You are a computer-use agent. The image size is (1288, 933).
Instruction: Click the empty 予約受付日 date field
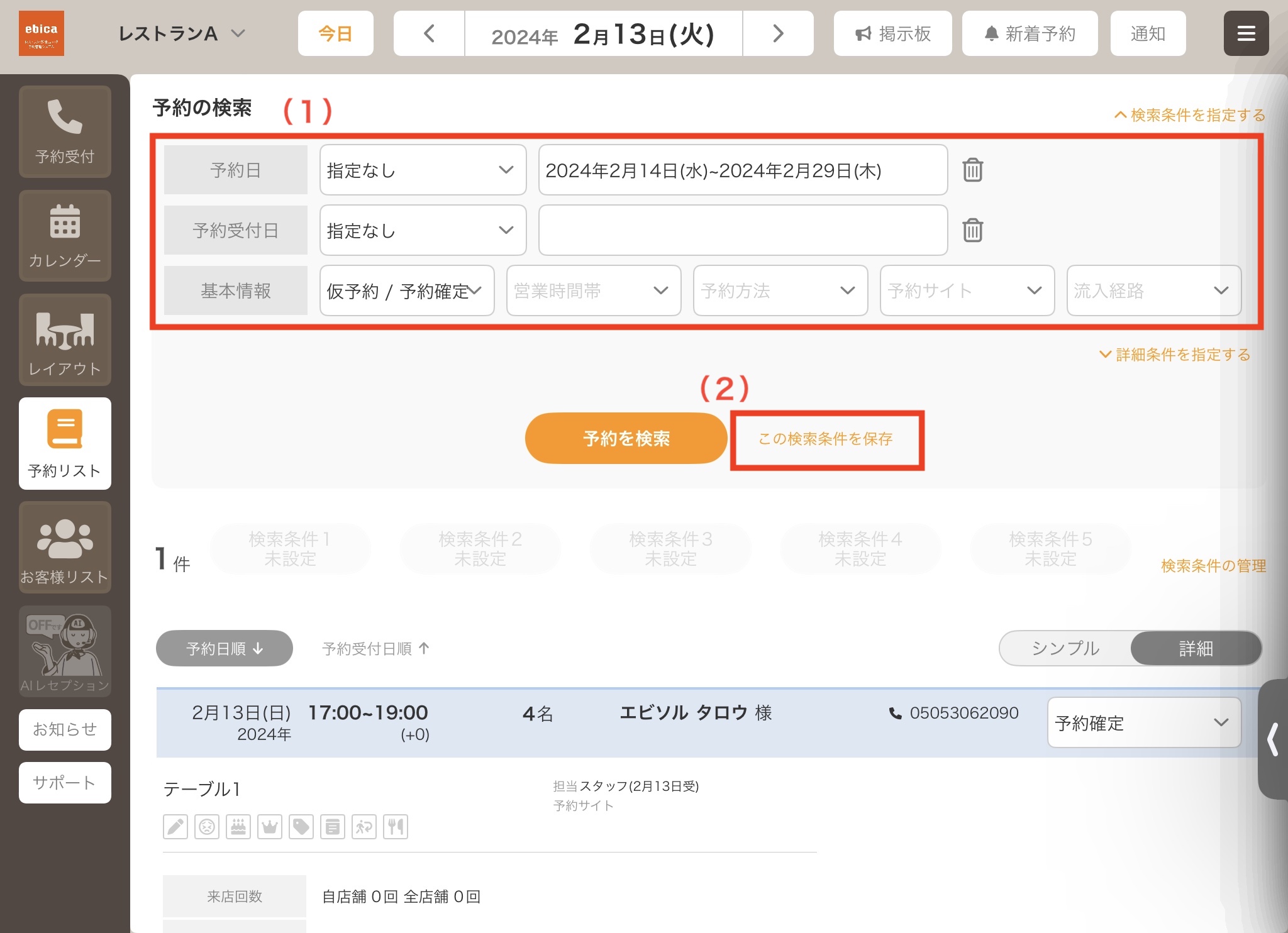pos(743,230)
